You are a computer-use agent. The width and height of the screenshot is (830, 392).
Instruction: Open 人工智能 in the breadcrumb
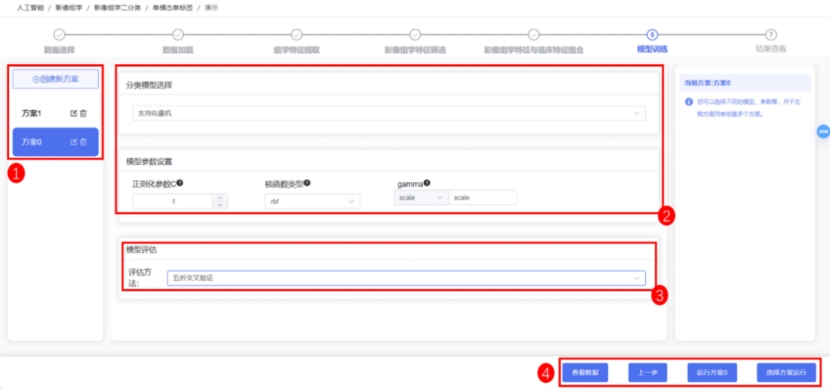click(x=30, y=8)
